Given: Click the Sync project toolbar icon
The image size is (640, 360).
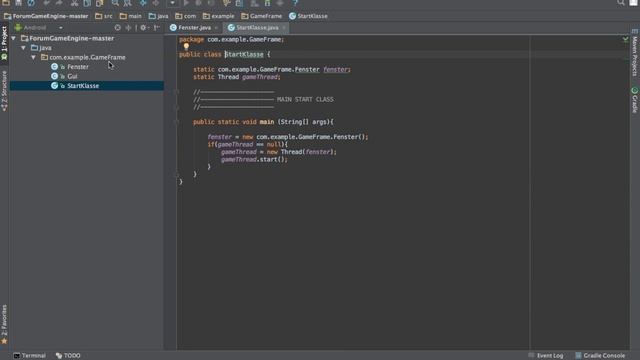Looking at the screenshot, I should point(31,3).
